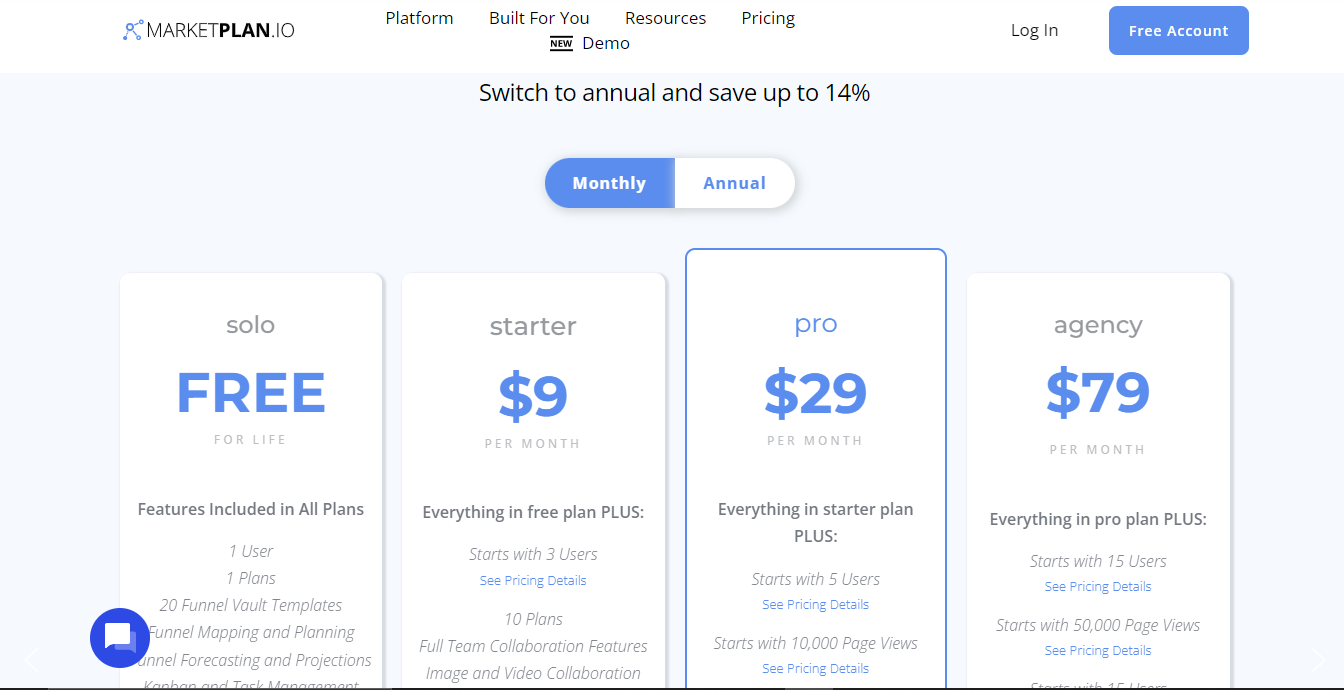Switch billing toggle to Monthly

(609, 183)
